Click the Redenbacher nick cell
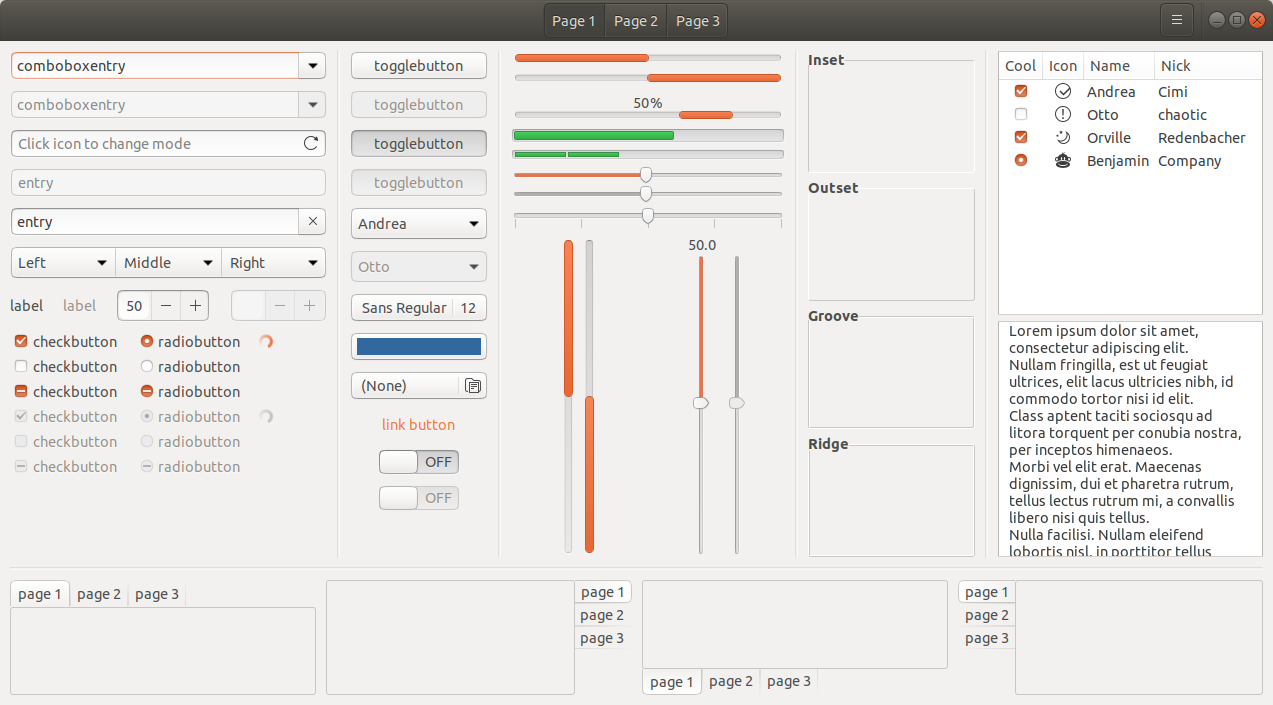This screenshot has width=1273, height=705. [1202, 138]
